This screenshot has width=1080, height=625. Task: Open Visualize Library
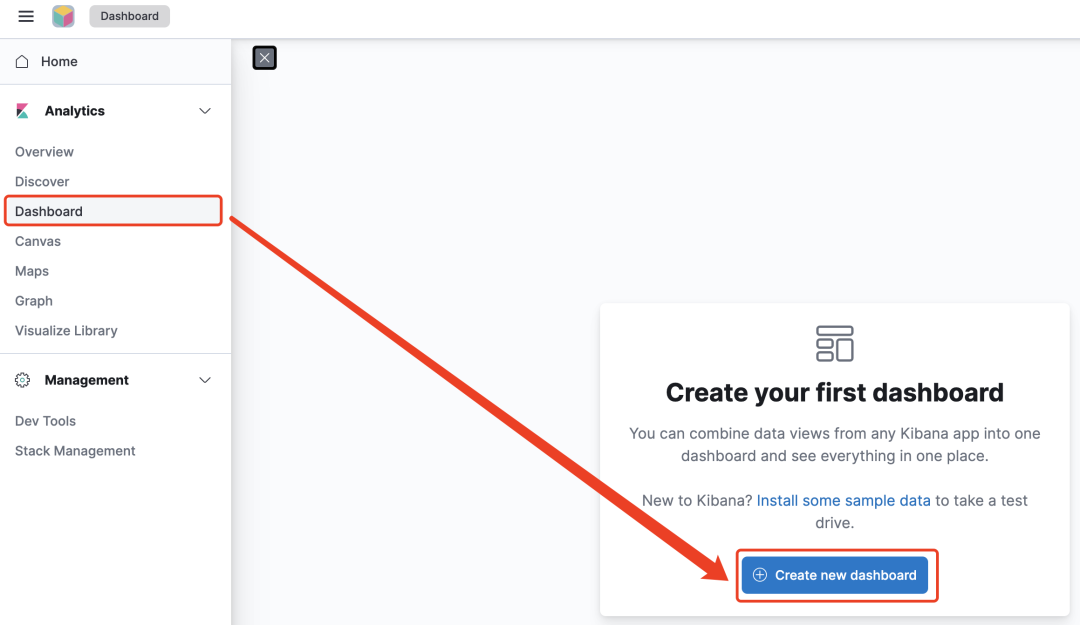[66, 331]
